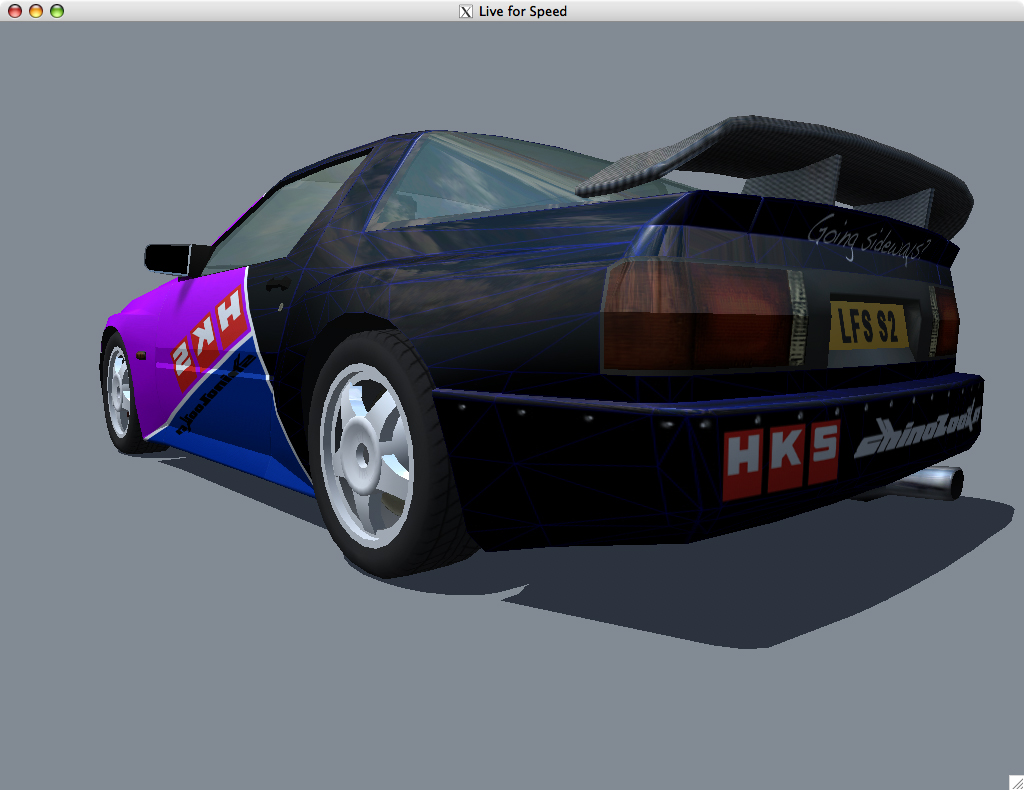Click the resize grip in window corner

[1016, 782]
